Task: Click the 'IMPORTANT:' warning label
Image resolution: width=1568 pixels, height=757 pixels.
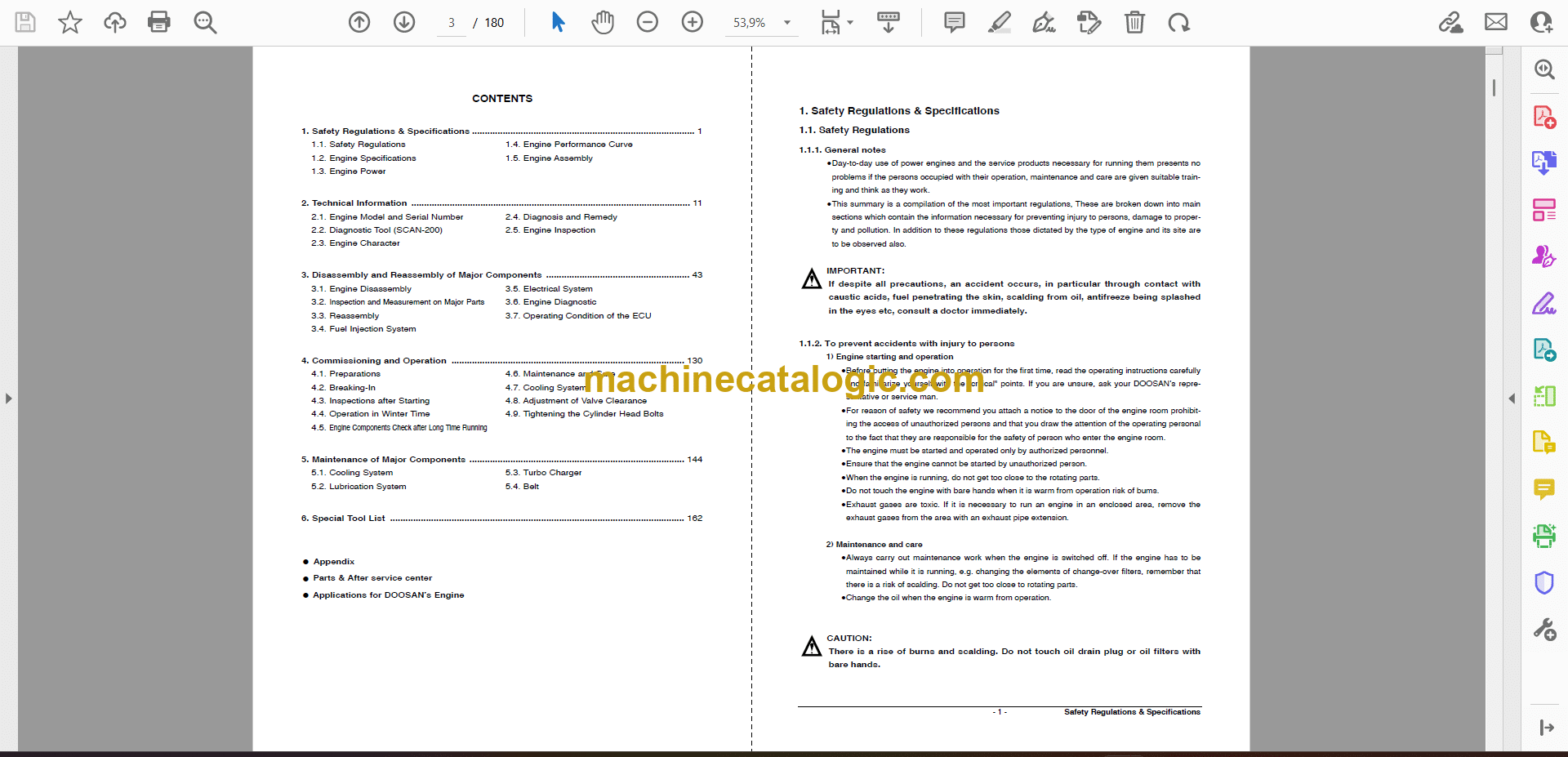Action: tap(855, 270)
